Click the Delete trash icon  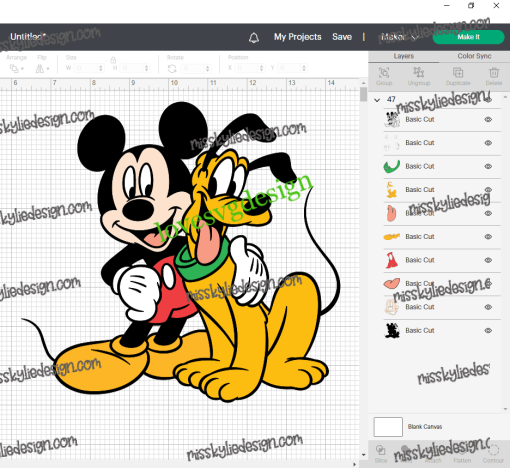click(494, 72)
